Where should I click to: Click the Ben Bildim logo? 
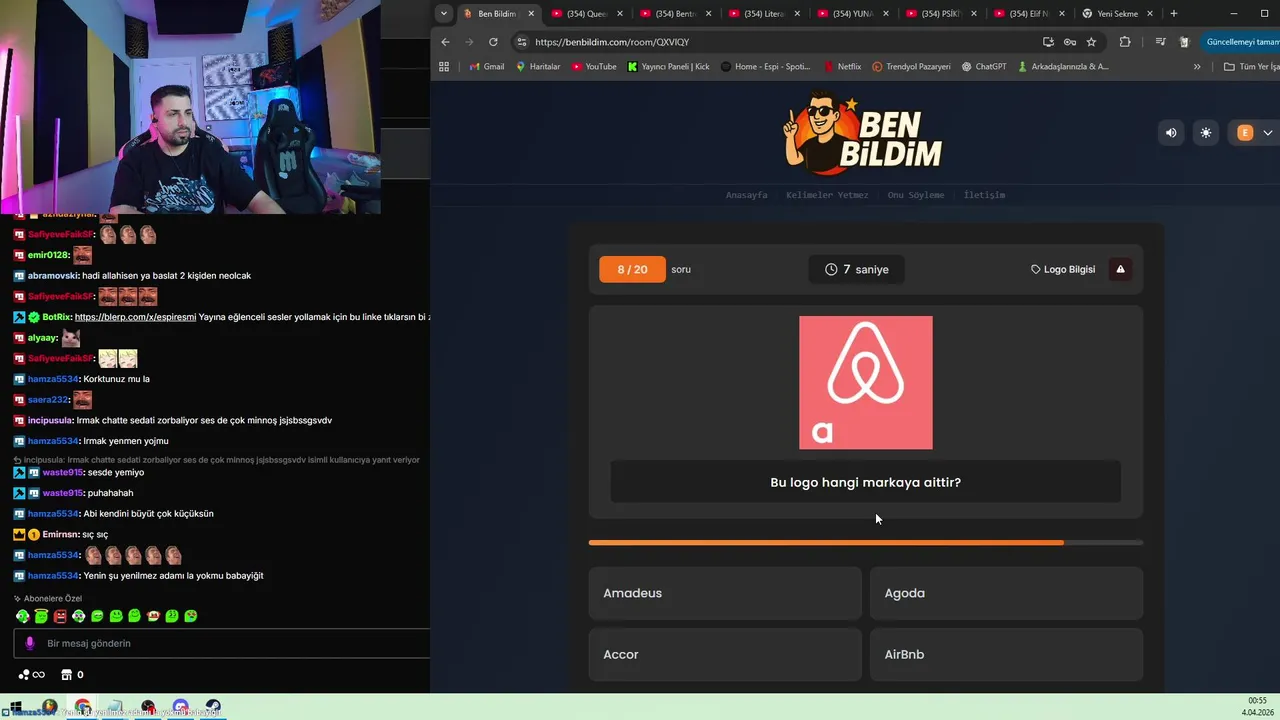[864, 133]
